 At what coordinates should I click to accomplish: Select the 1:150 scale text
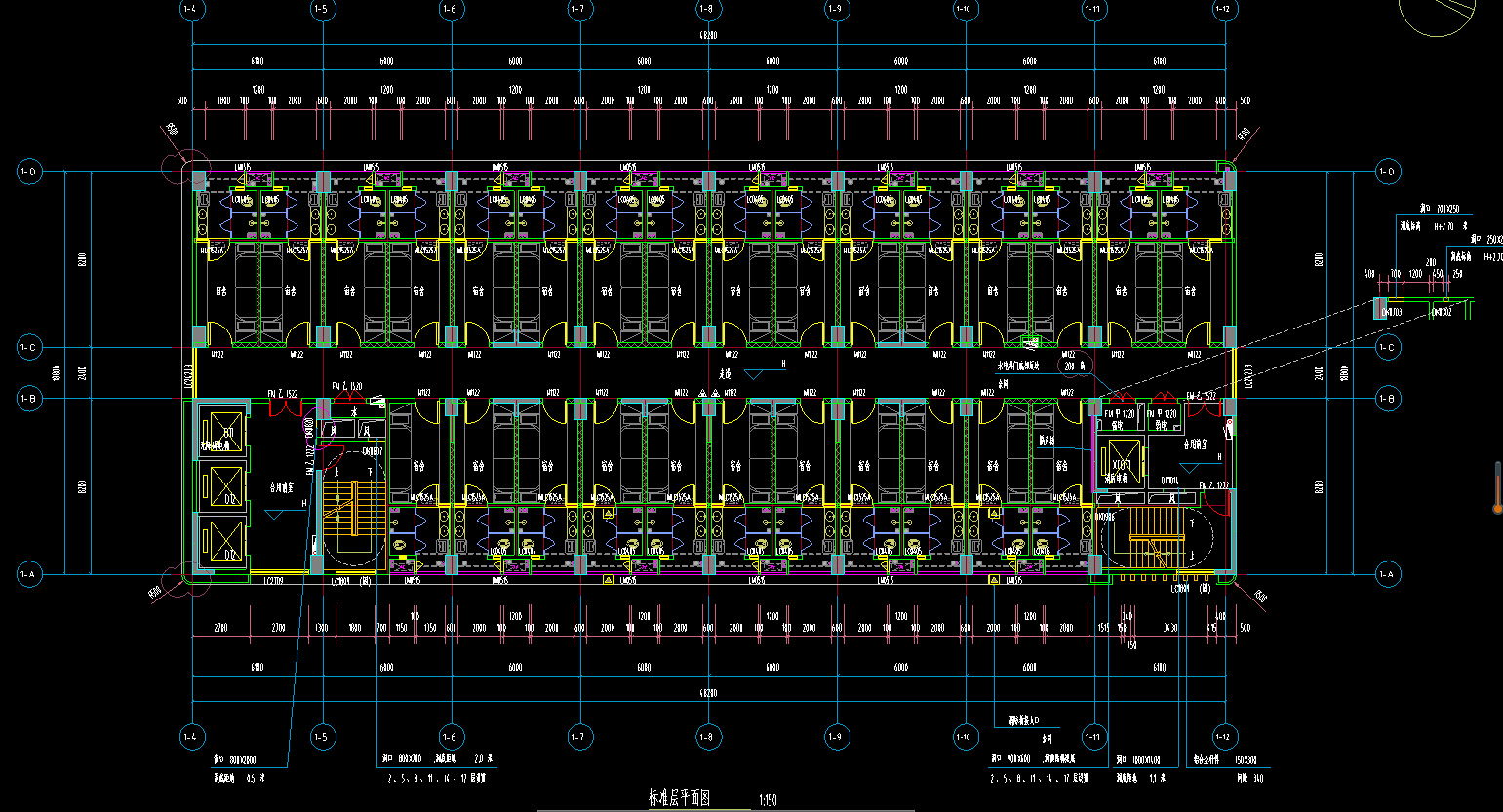tap(768, 800)
